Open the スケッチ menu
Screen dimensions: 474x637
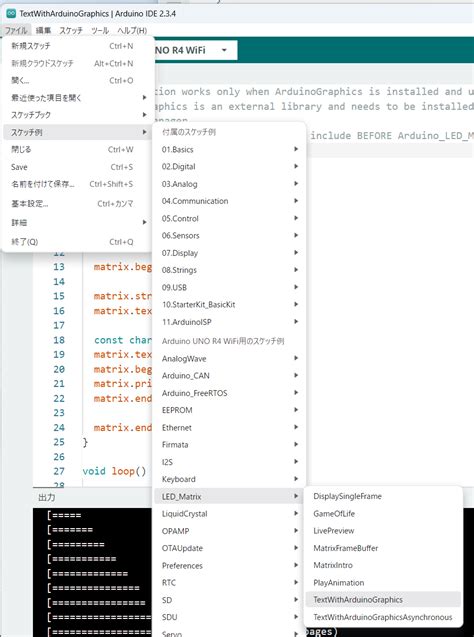[x=71, y=30]
